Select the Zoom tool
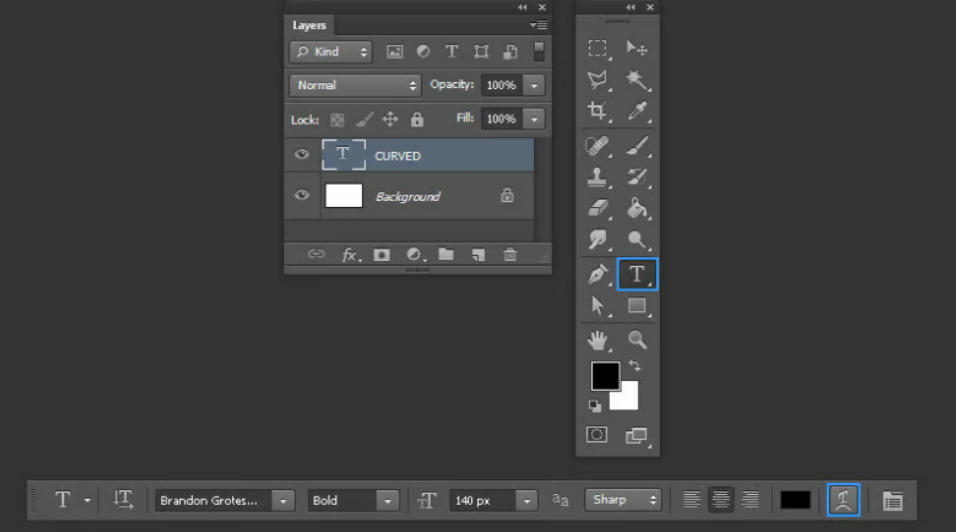 (637, 340)
